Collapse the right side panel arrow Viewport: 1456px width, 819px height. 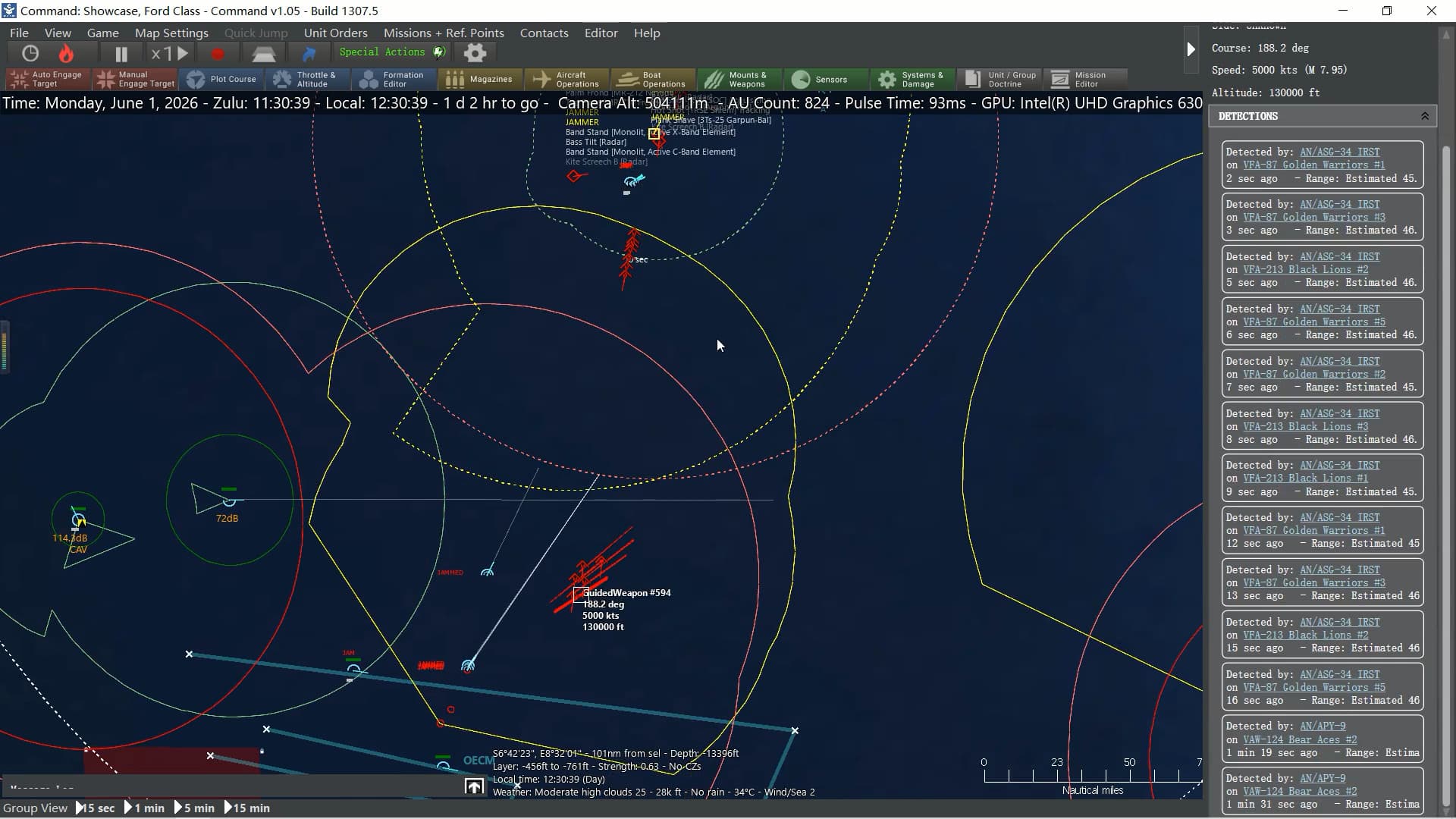click(x=1191, y=49)
